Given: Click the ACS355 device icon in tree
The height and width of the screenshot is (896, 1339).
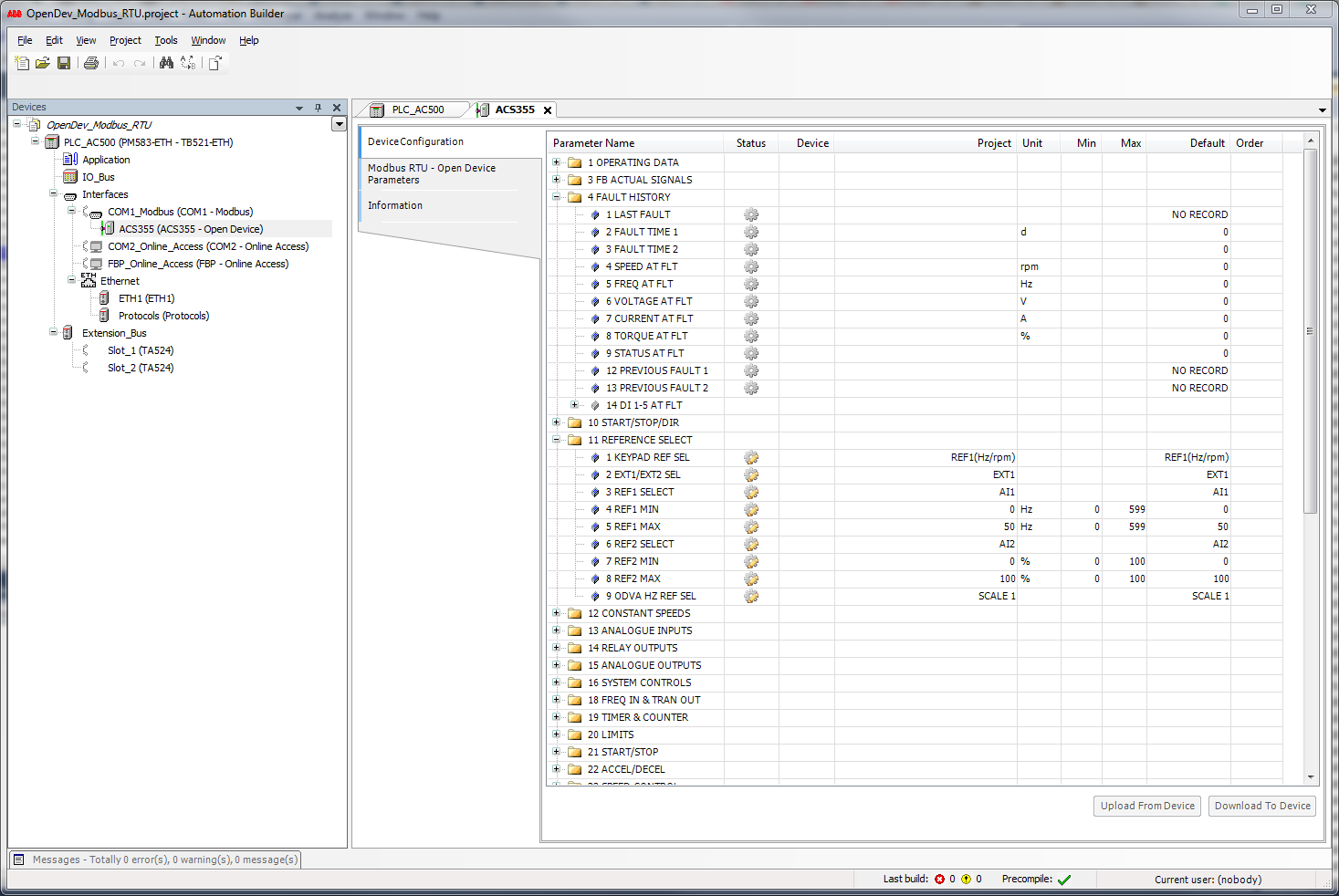Looking at the screenshot, I should click(x=108, y=229).
